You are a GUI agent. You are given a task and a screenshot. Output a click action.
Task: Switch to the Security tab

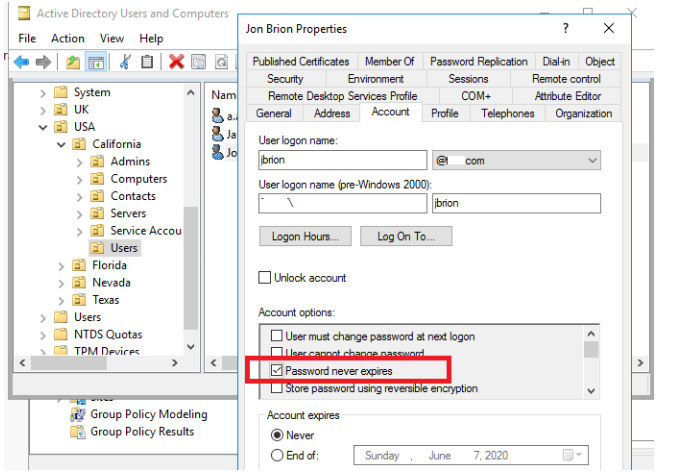pyautogui.click(x=285, y=78)
